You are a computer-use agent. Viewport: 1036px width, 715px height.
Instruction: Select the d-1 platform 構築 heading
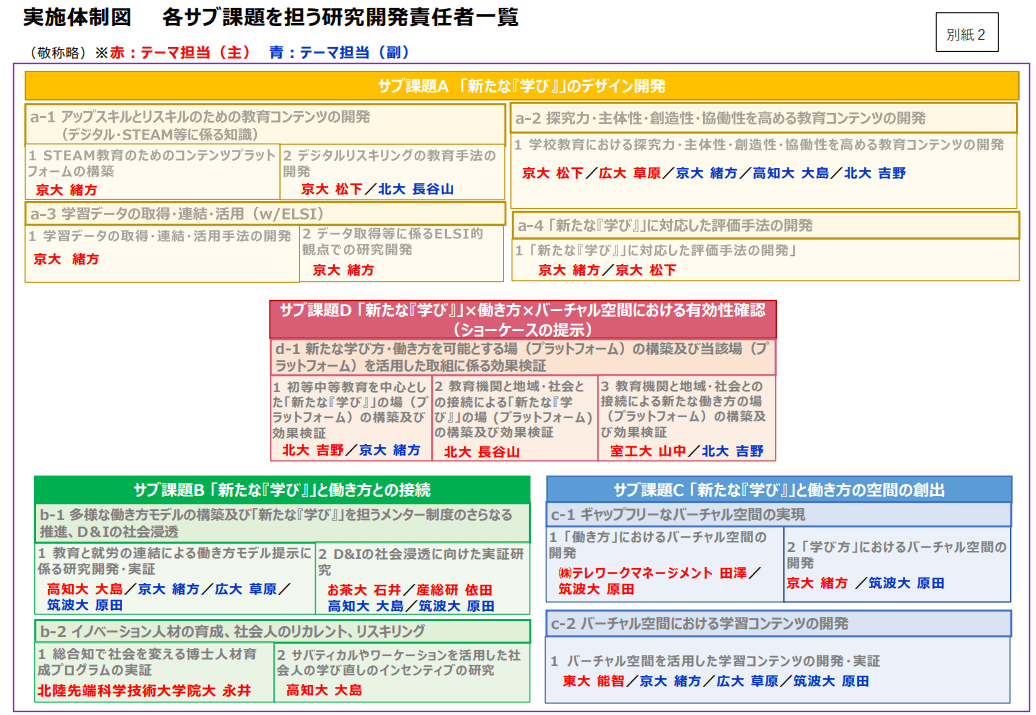(x=522, y=357)
